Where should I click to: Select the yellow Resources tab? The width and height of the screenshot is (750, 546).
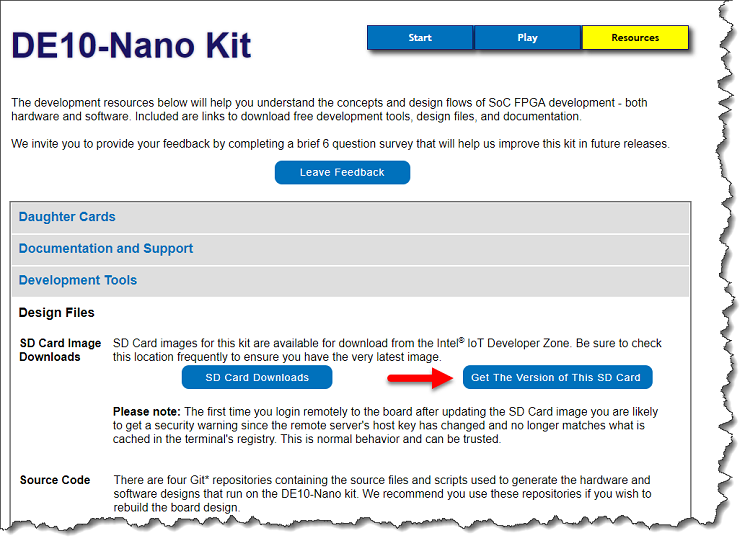tap(635, 38)
